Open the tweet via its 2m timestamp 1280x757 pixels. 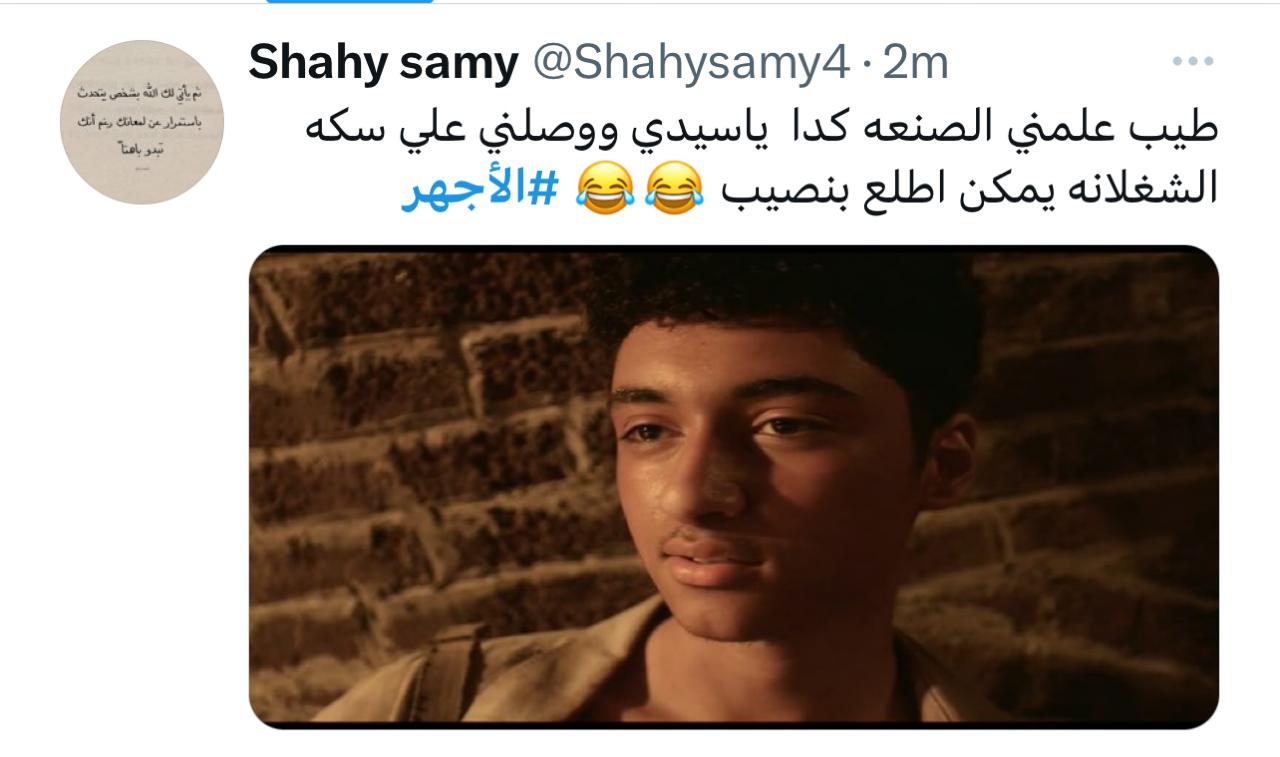tap(915, 64)
